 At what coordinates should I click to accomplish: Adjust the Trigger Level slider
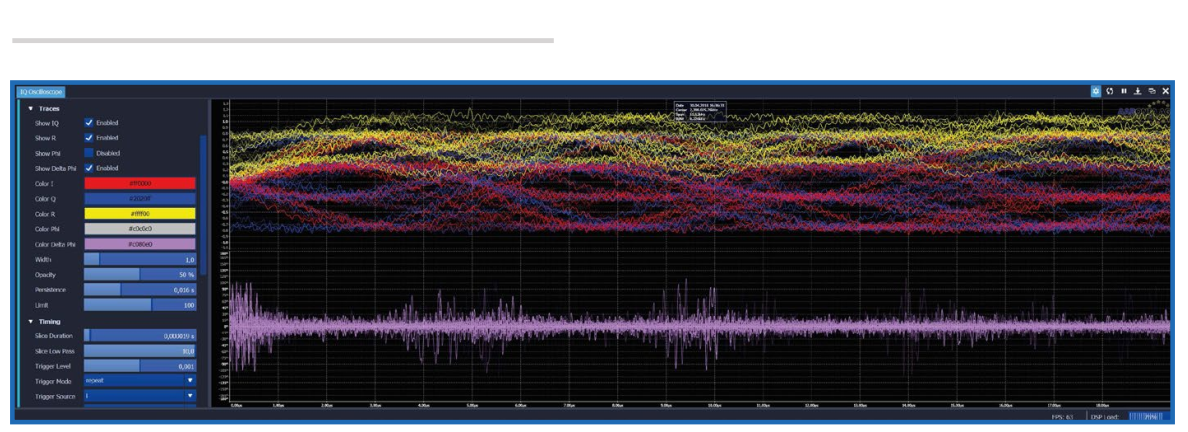pyautogui.click(x=139, y=366)
